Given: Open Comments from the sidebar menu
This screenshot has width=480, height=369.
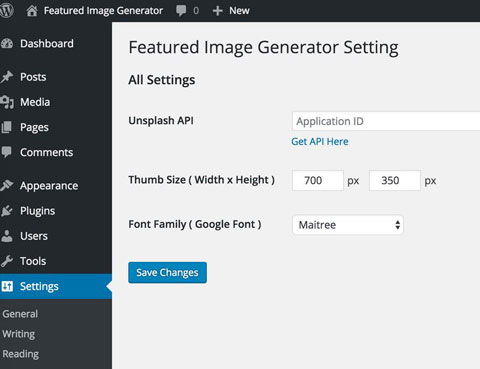Looking at the screenshot, I should [x=46, y=152].
